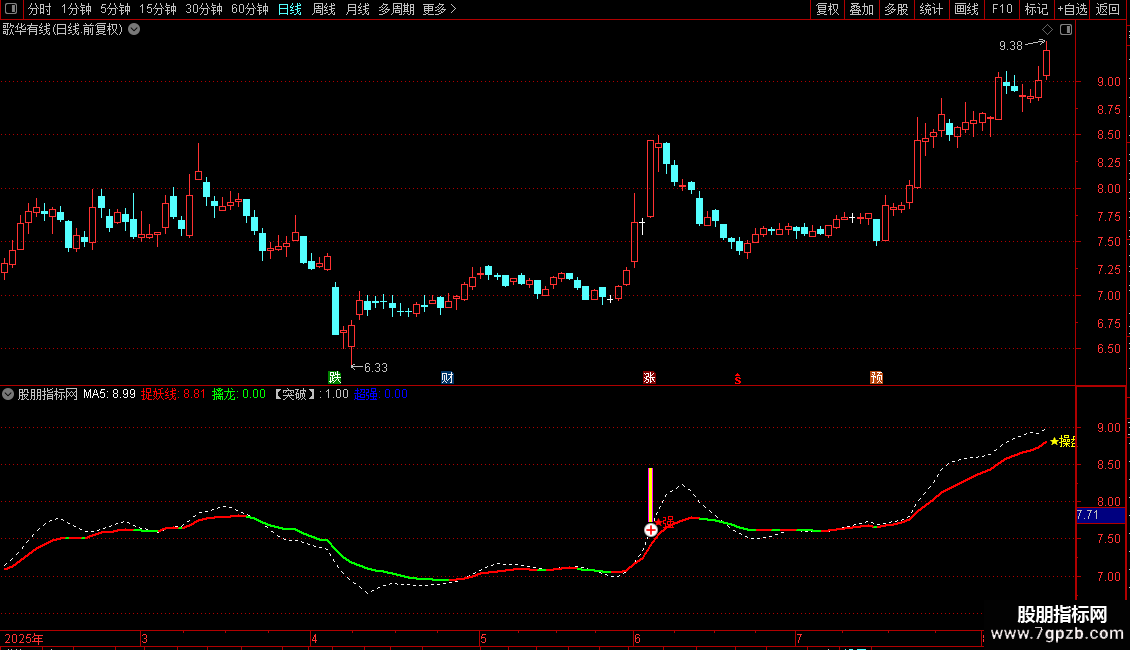Click month 4 on the time axis
Image resolution: width=1130 pixels, height=650 pixels.
click(x=314, y=638)
